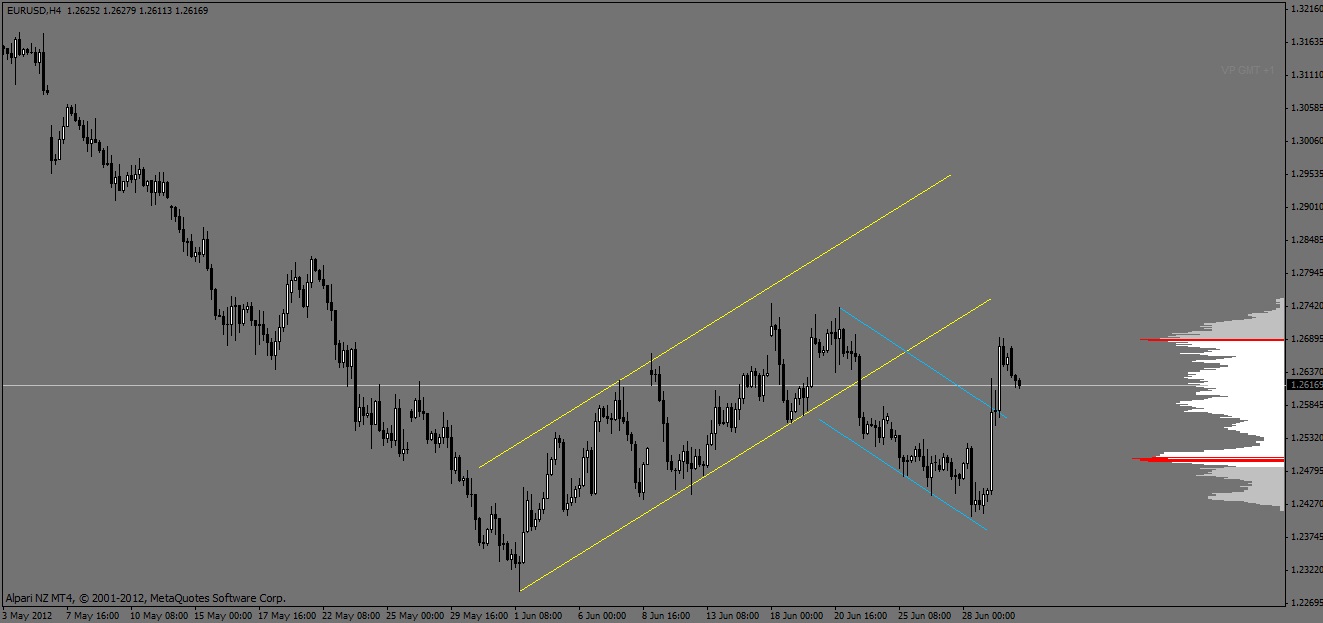Viewport: 1323px width, 623px height.
Task: Click the 3 May 2012 date label
Action: coord(26,615)
